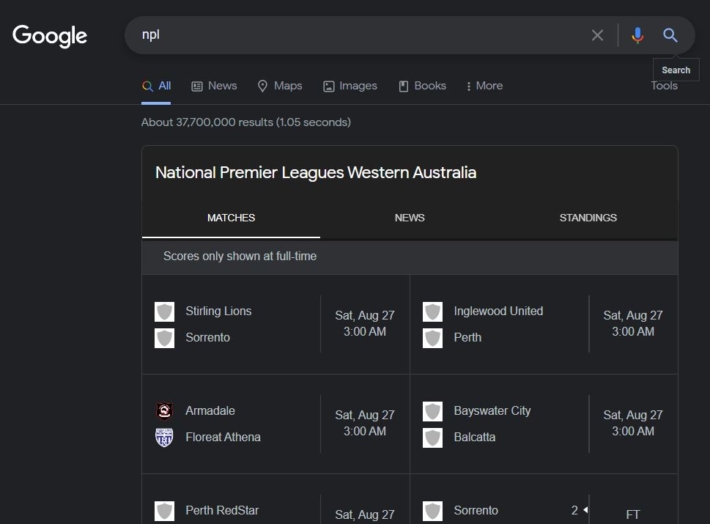Click the Armadale club logo

pyautogui.click(x=164, y=411)
